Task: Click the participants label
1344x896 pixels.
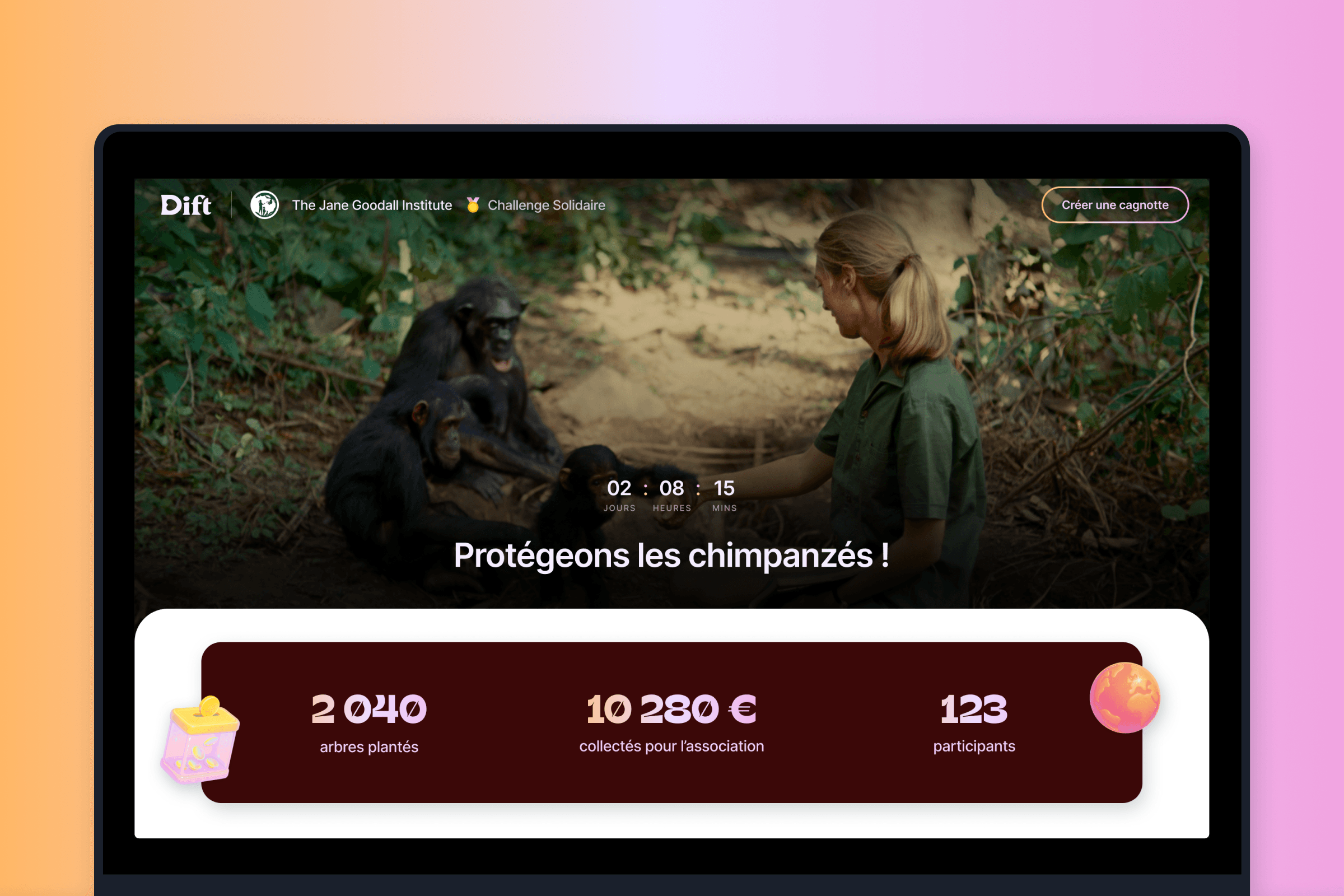Action: coord(974,746)
